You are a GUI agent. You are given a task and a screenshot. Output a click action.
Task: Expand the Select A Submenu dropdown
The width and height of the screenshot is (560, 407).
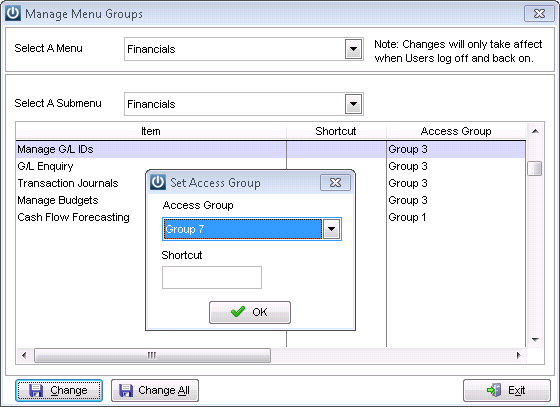coord(353,104)
